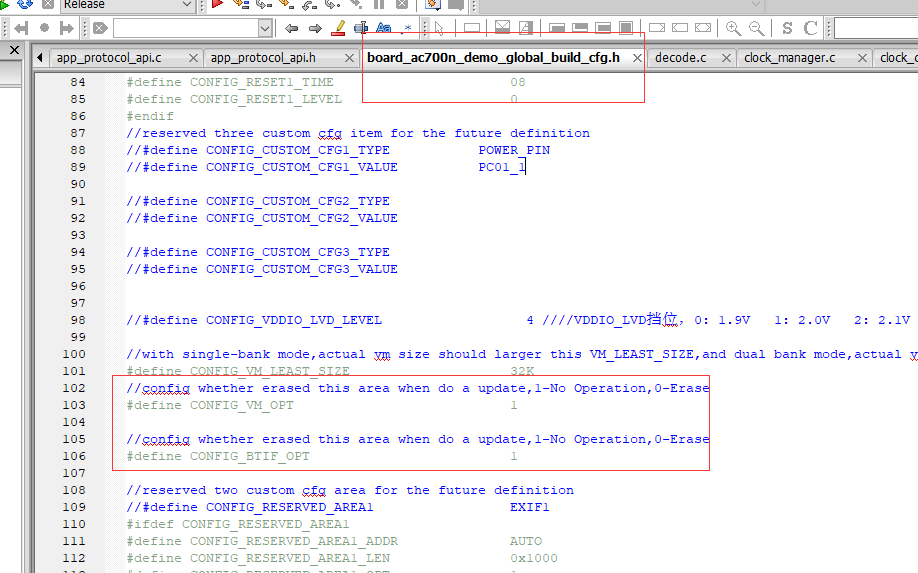
Task: Click the Step out debug icon
Action: [309, 4]
